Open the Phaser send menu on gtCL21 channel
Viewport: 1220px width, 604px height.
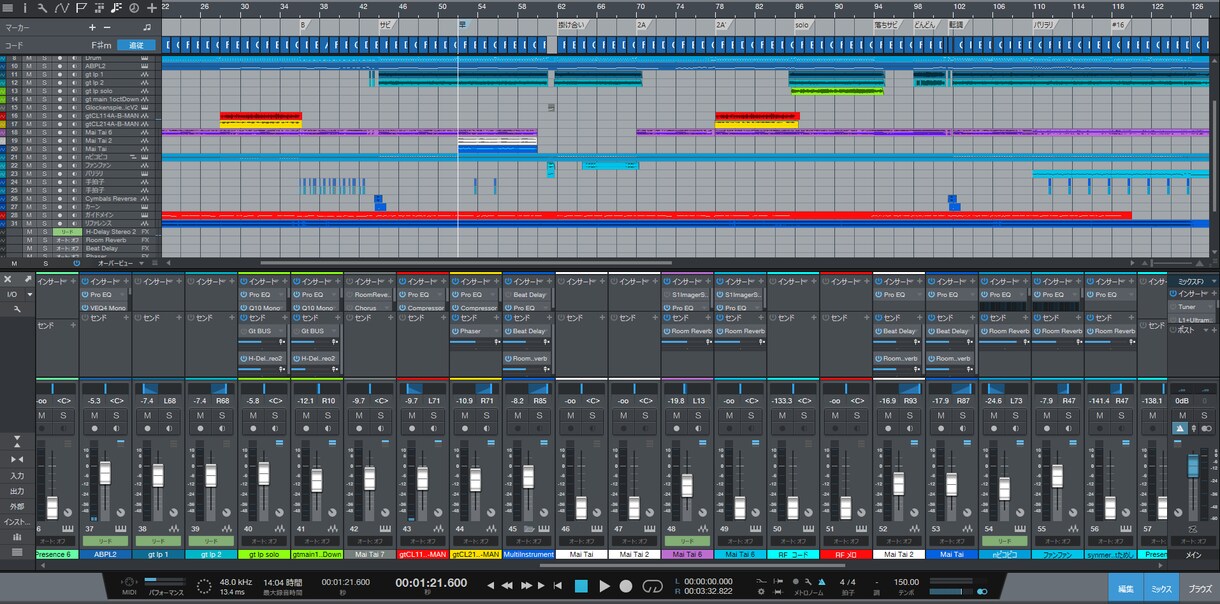[x=497, y=330]
